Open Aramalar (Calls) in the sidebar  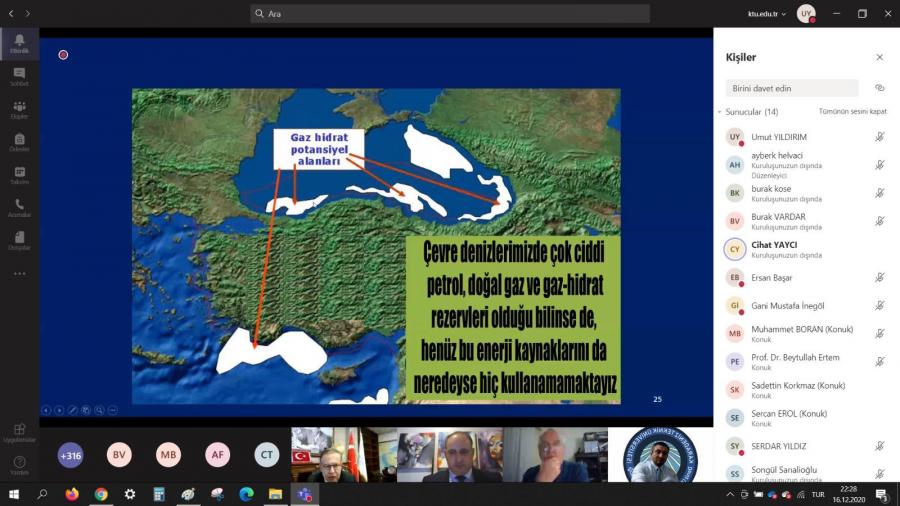pyautogui.click(x=19, y=208)
